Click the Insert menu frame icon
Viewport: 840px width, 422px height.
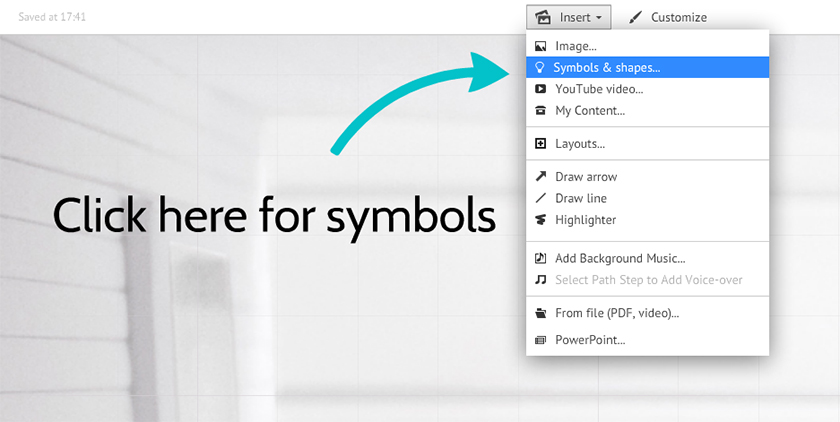(543, 18)
